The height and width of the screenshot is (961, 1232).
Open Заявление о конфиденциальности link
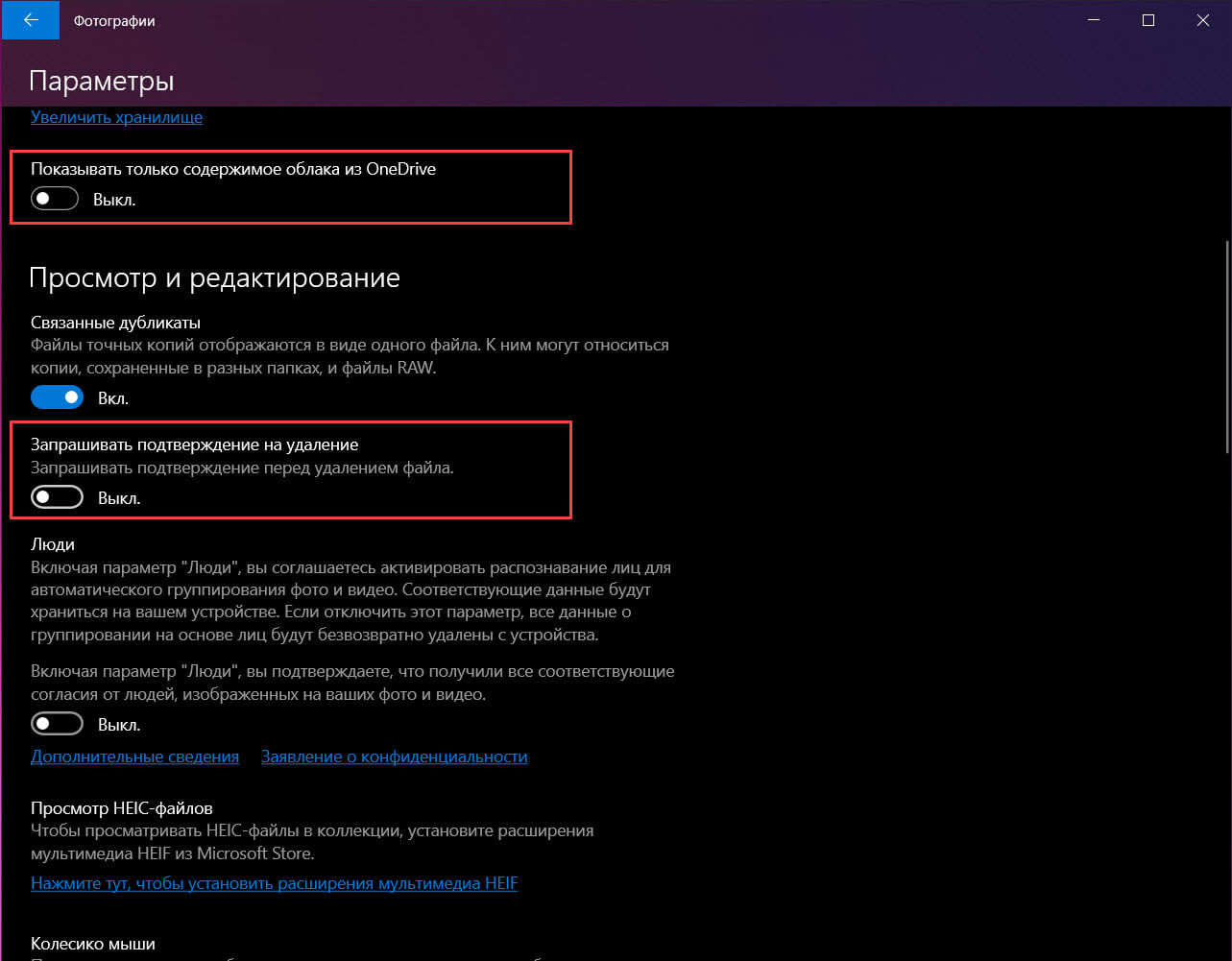point(395,757)
